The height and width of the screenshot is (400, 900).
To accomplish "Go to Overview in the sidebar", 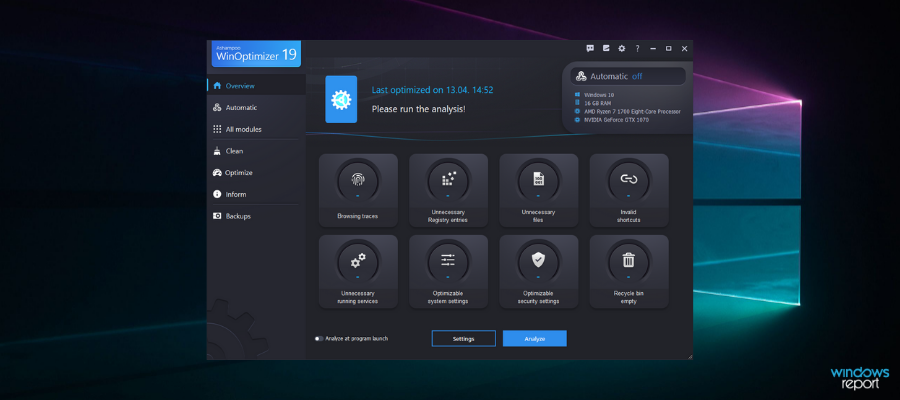I will (256, 86).
